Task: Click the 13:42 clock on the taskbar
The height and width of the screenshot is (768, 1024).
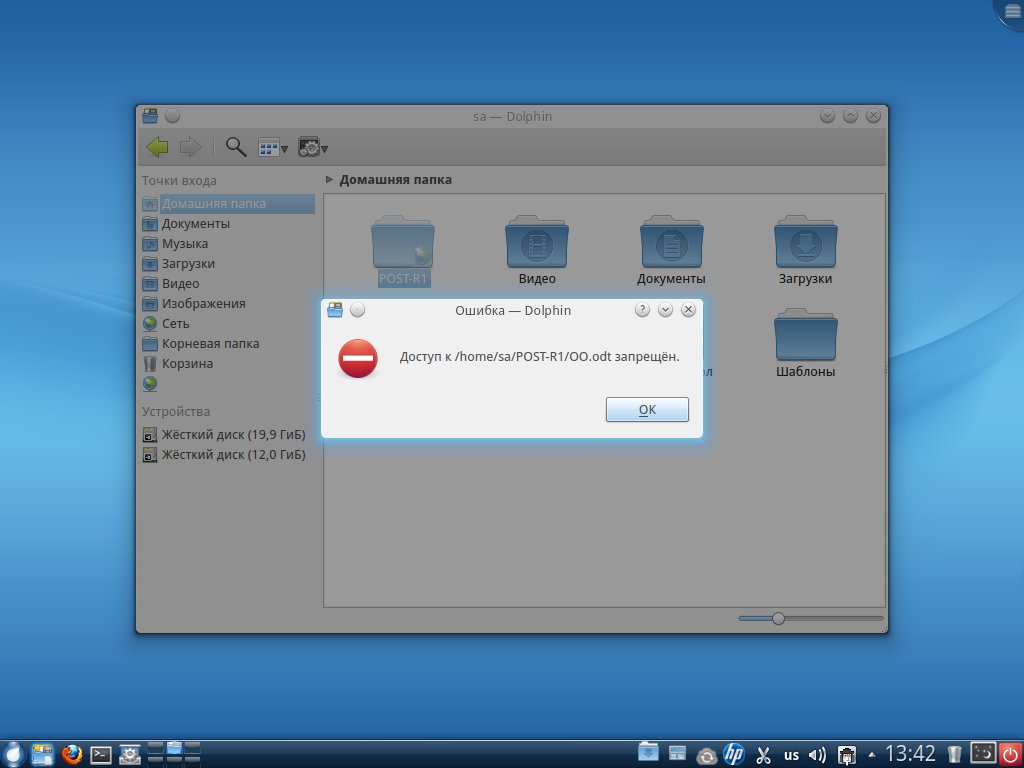Action: 910,754
